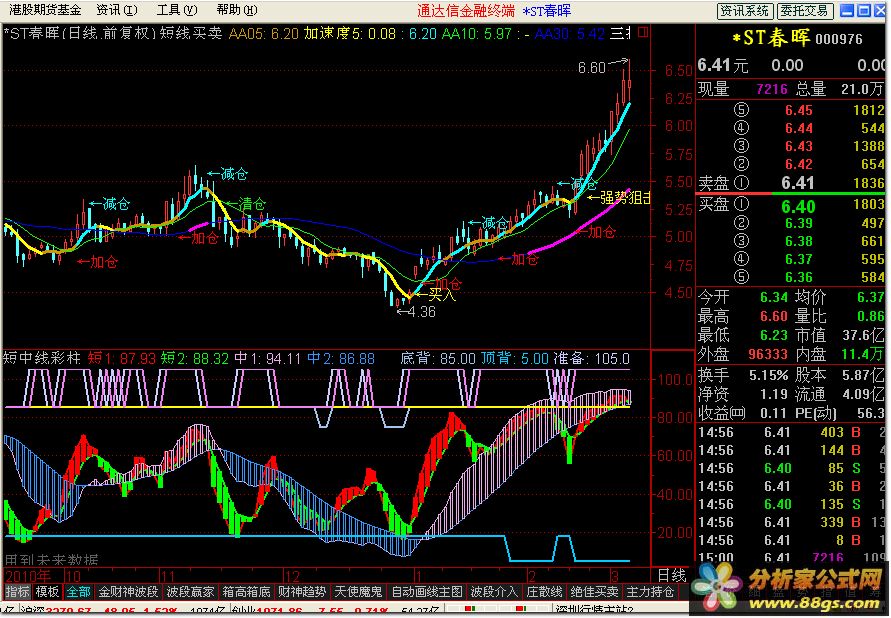Click the 短中线彩柱 indicator name
891x618 pixels.
(42, 358)
